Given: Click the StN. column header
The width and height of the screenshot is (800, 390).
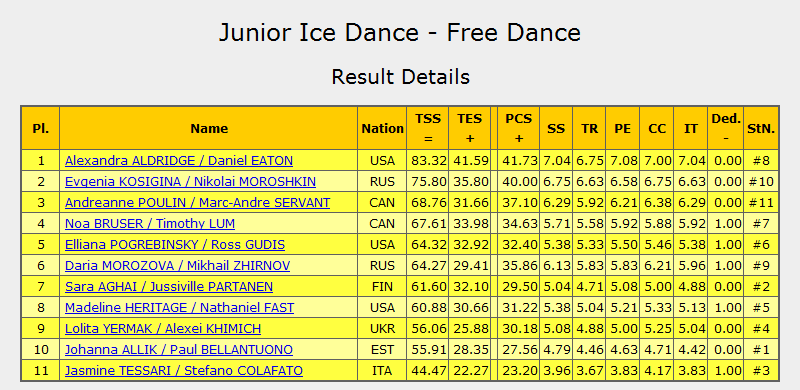Looking at the screenshot, I should click(761, 128).
